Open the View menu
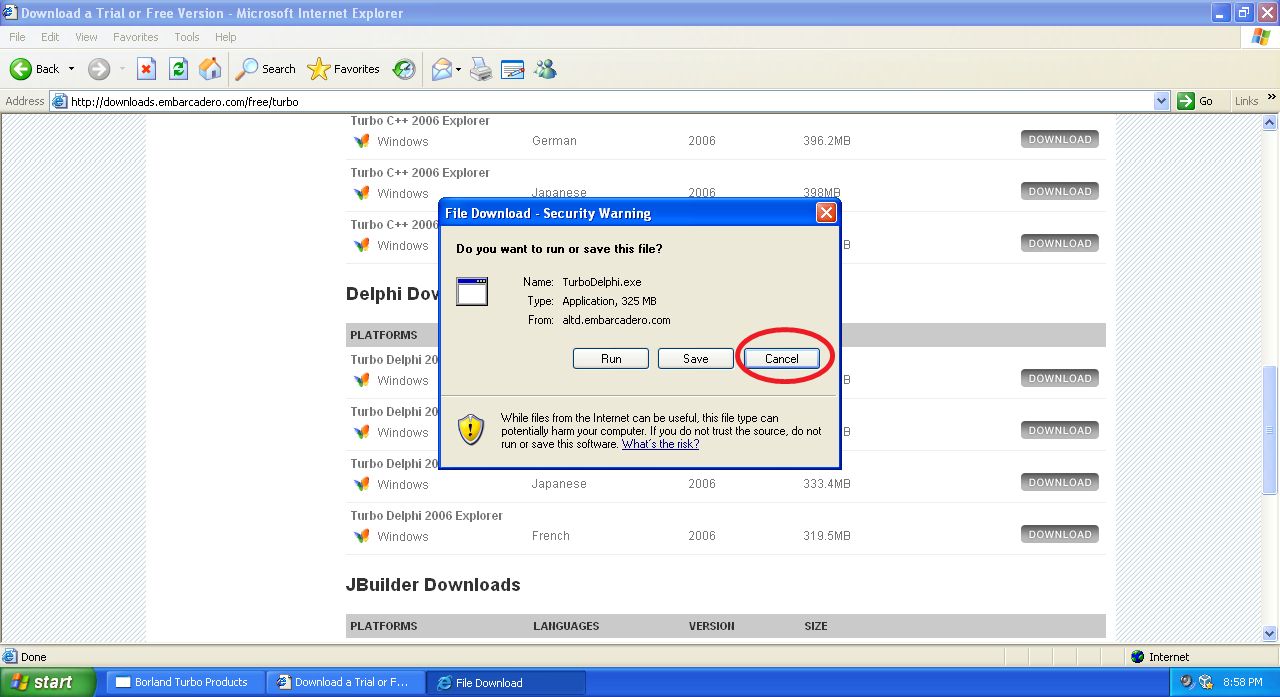Screen dimensions: 1280x697 click(x=86, y=37)
